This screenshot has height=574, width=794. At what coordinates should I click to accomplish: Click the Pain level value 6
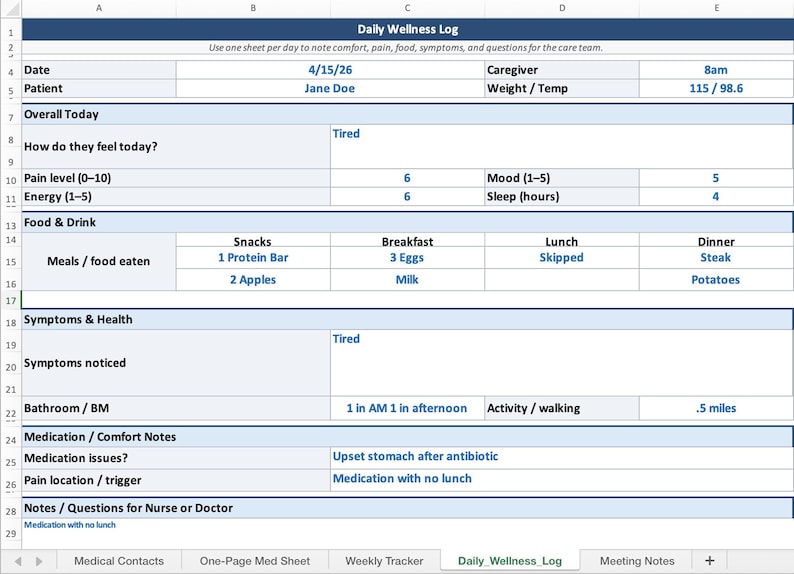pyautogui.click(x=407, y=178)
